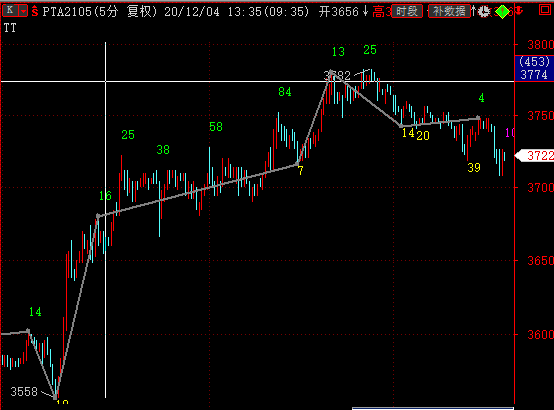The height and width of the screenshot is (410, 554).
Task: Click the TT indicator label
Action: pos(10,28)
